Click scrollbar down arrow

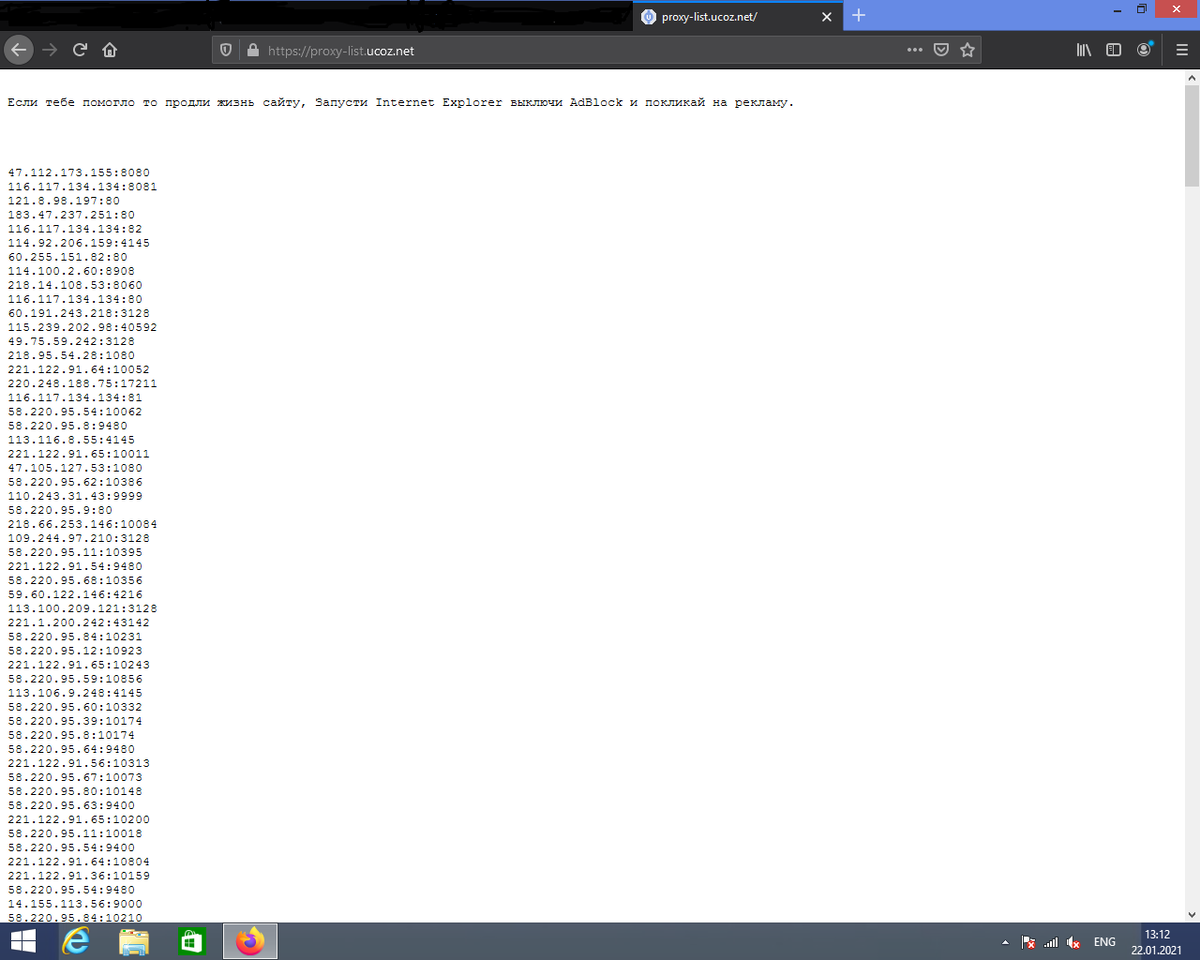pos(1191,914)
